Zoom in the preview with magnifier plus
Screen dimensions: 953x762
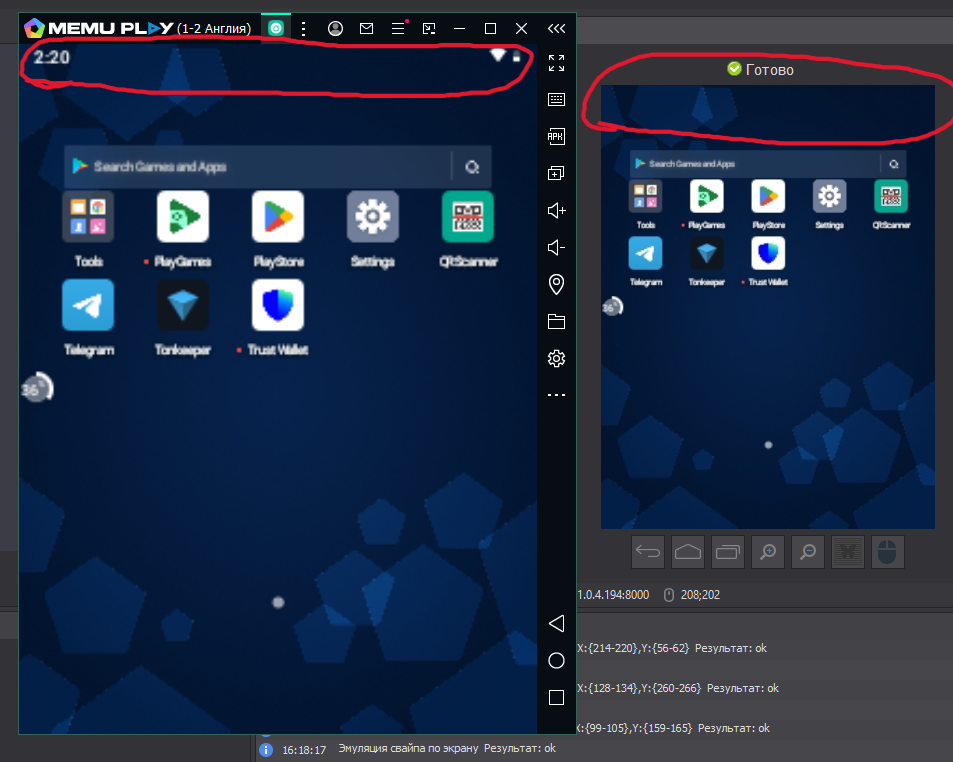pos(768,552)
